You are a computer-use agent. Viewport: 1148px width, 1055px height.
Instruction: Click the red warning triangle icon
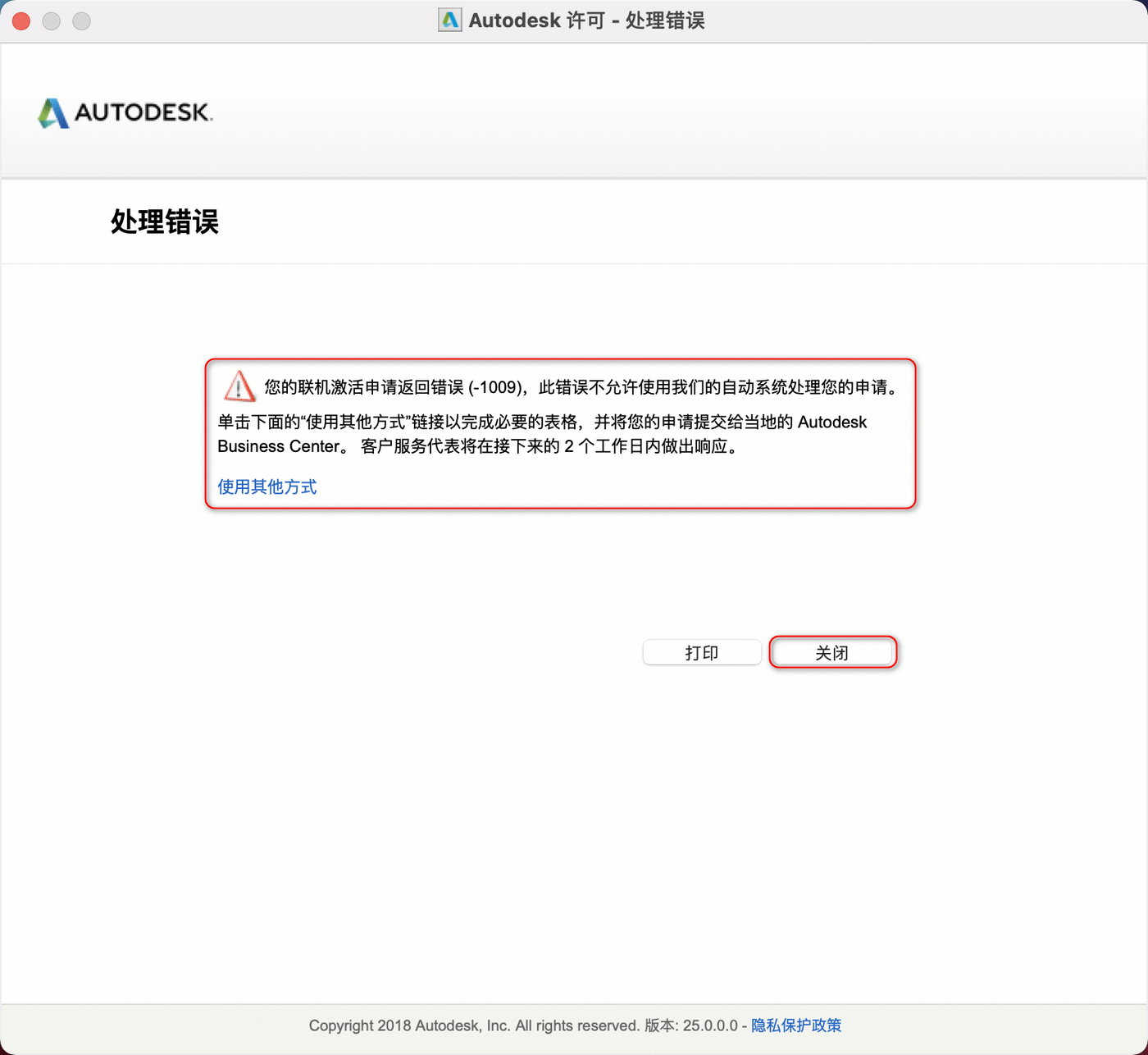pyautogui.click(x=239, y=386)
